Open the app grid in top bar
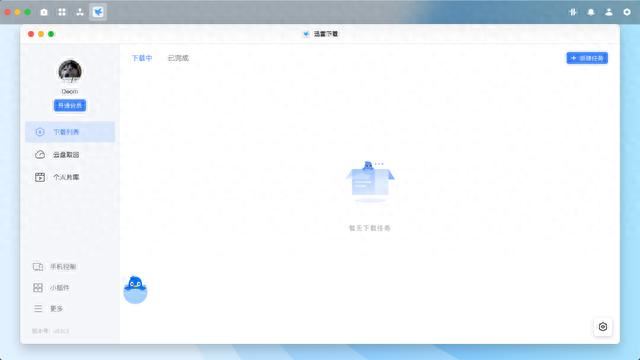This screenshot has height=360, width=640. [62, 12]
